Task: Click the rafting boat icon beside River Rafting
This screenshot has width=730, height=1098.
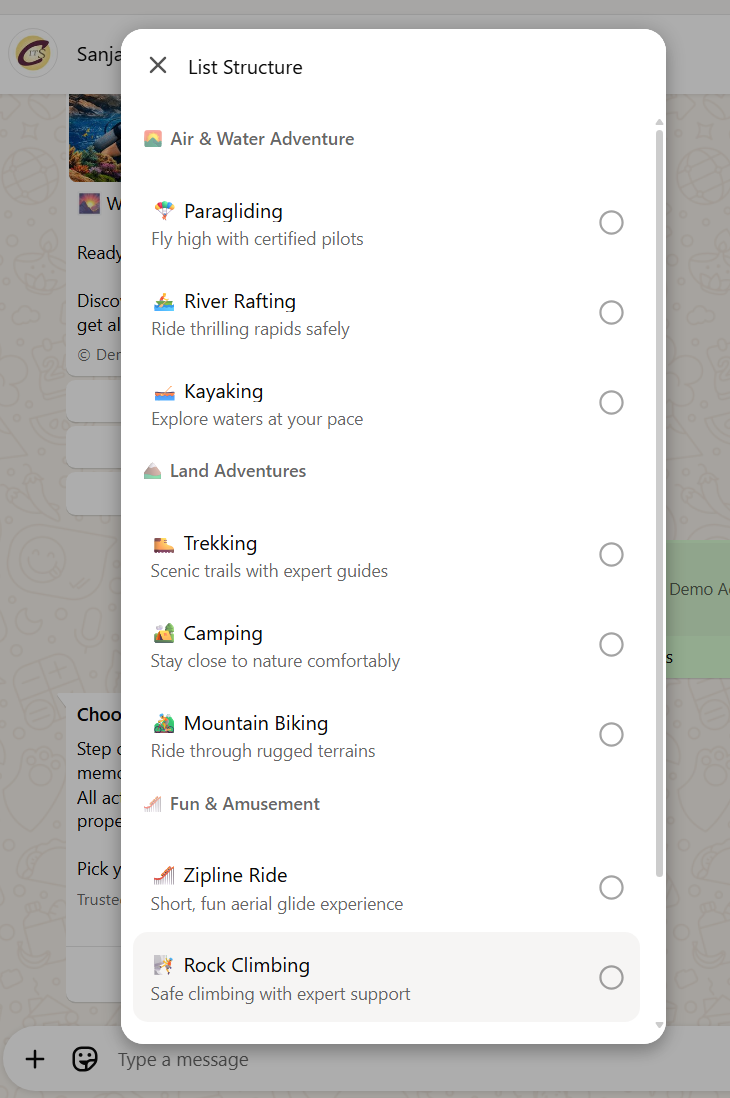Action: 164,302
